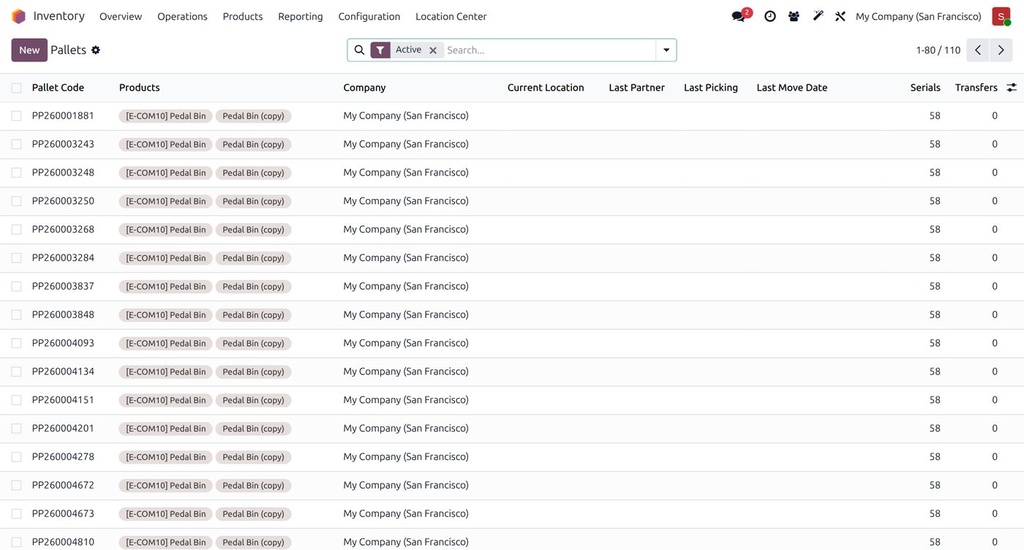Toggle the search options dropdown
This screenshot has width=1024, height=550.
coord(666,50)
